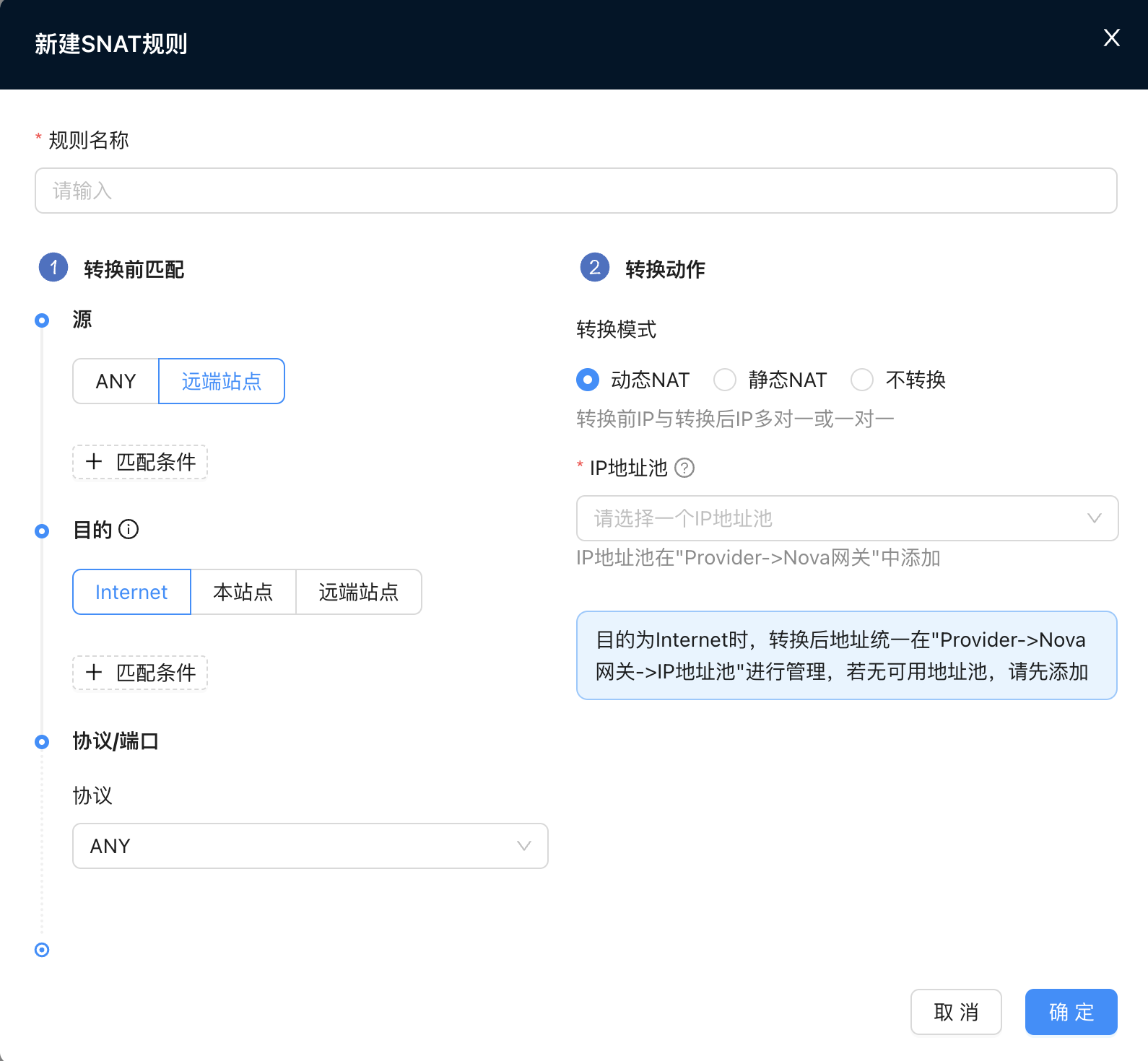The width and height of the screenshot is (1148, 1061).
Task: Click the 源 section timeline dot
Action: click(x=42, y=320)
